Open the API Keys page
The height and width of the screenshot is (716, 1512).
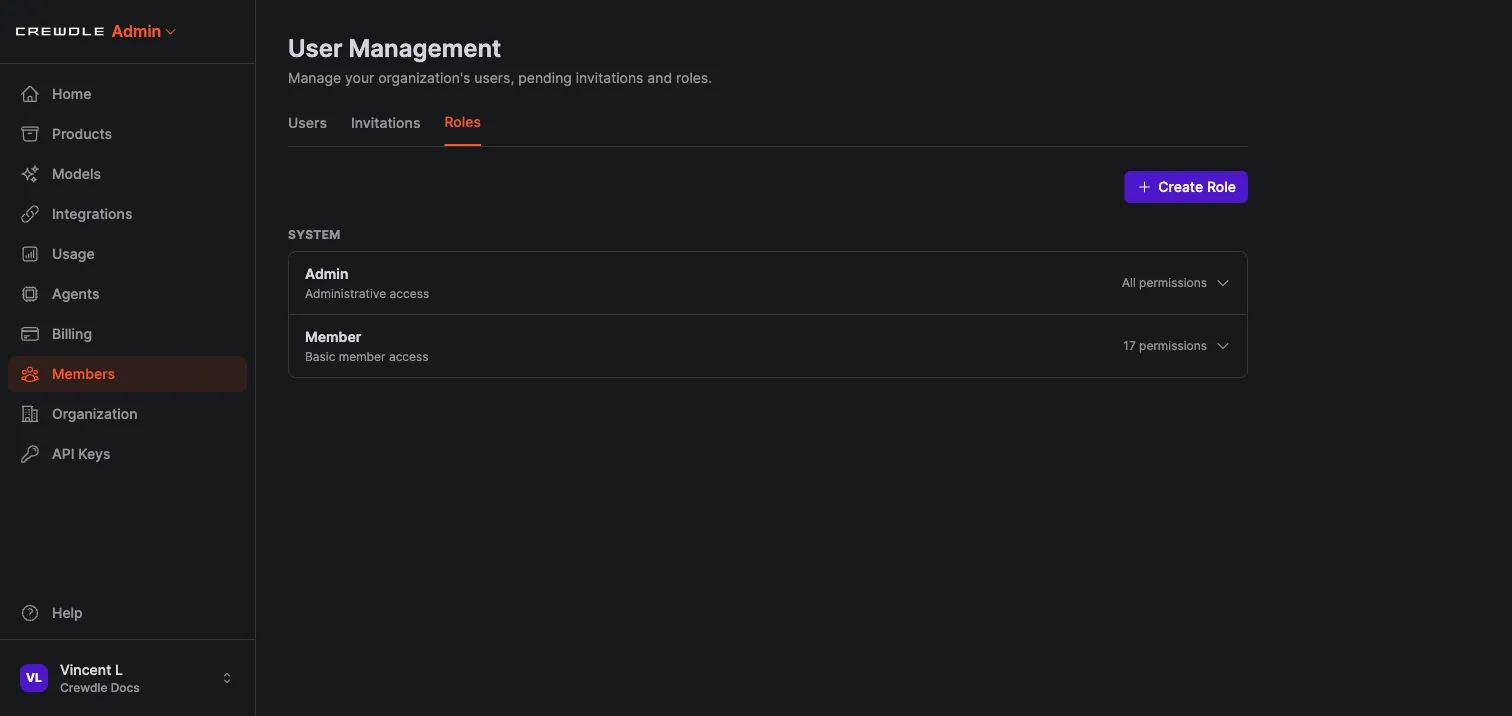click(127, 454)
